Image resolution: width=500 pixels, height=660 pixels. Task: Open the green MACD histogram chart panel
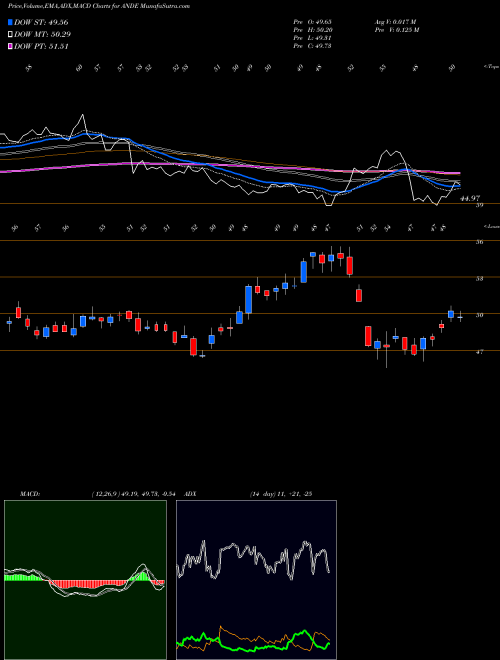[85, 580]
